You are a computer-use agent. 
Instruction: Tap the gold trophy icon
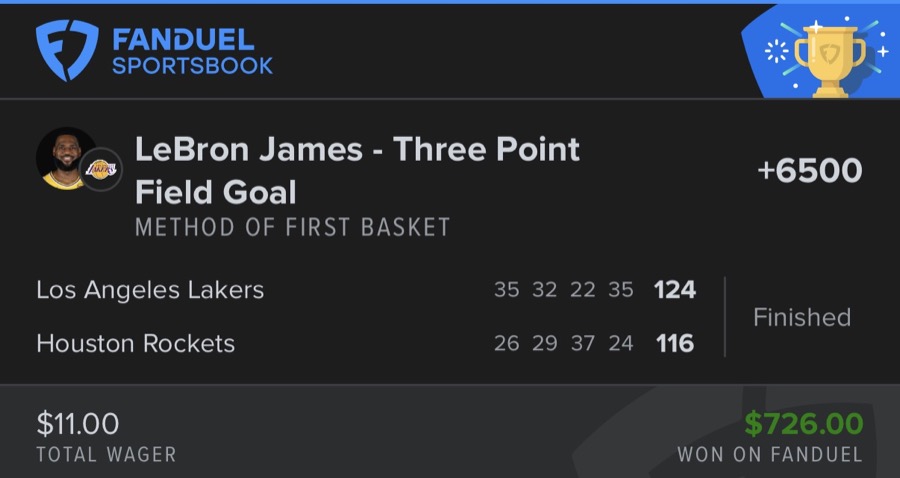click(x=828, y=59)
